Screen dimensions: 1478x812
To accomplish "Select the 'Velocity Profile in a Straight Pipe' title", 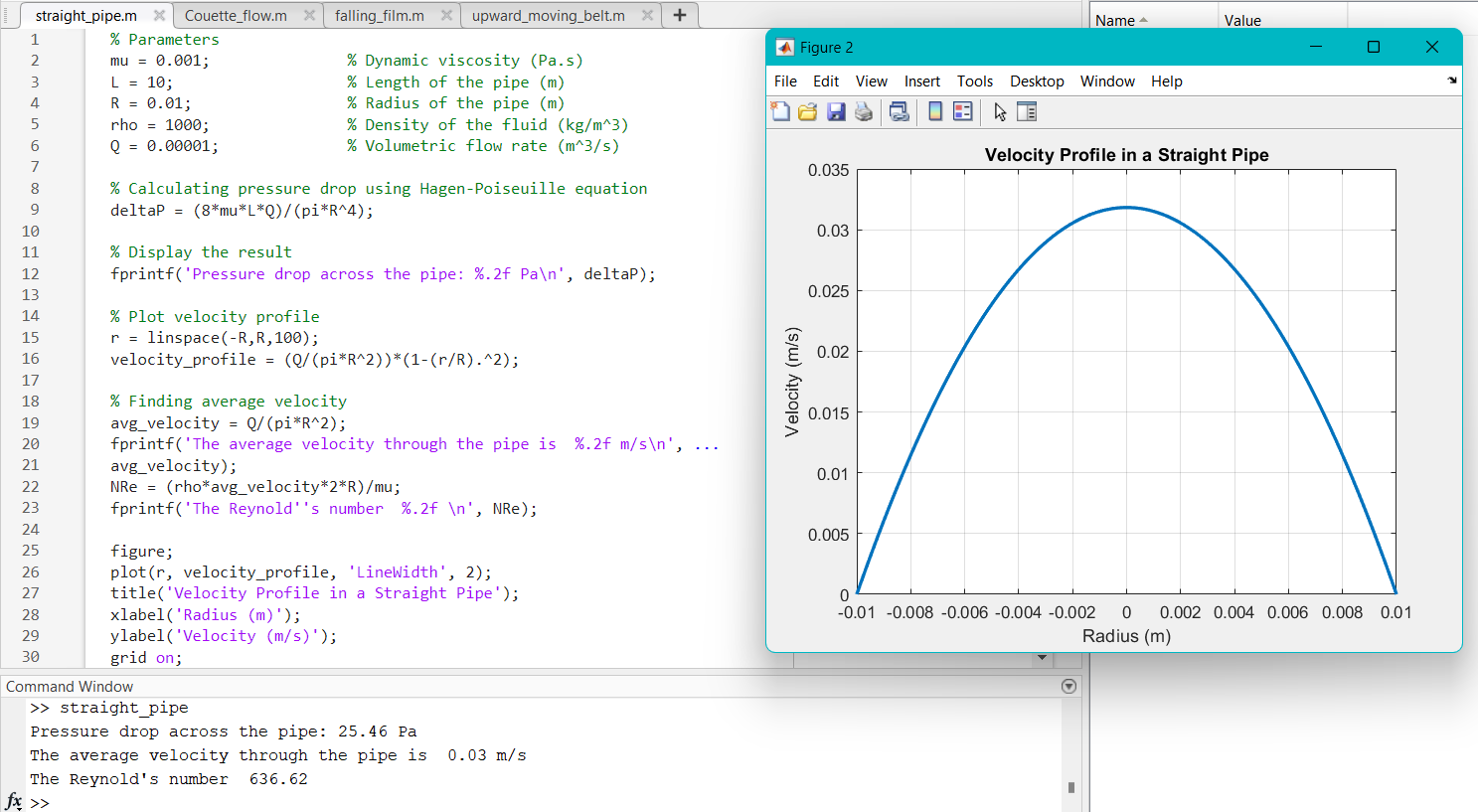I will [x=1126, y=155].
